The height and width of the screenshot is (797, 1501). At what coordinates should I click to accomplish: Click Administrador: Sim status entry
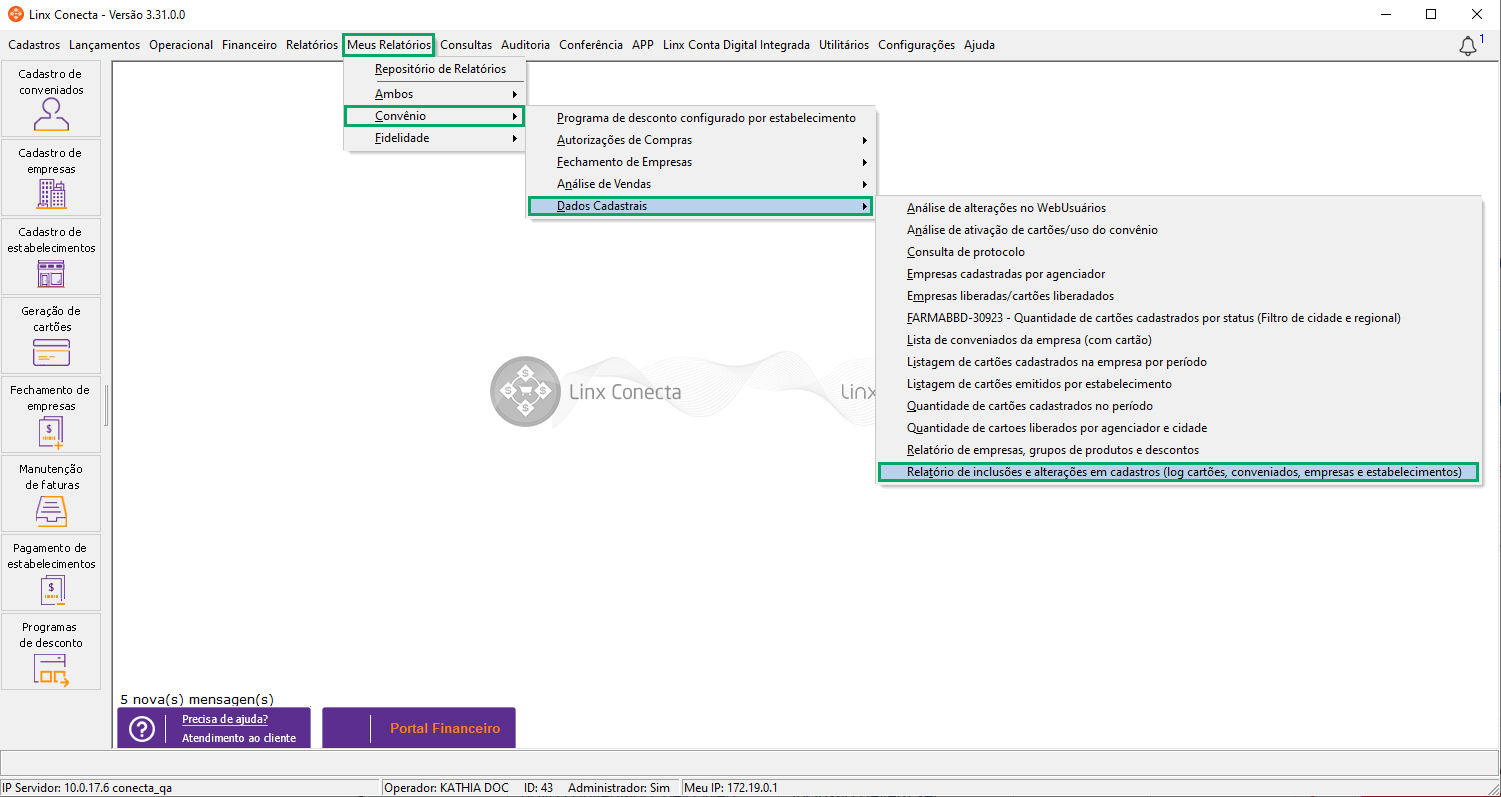click(x=619, y=788)
